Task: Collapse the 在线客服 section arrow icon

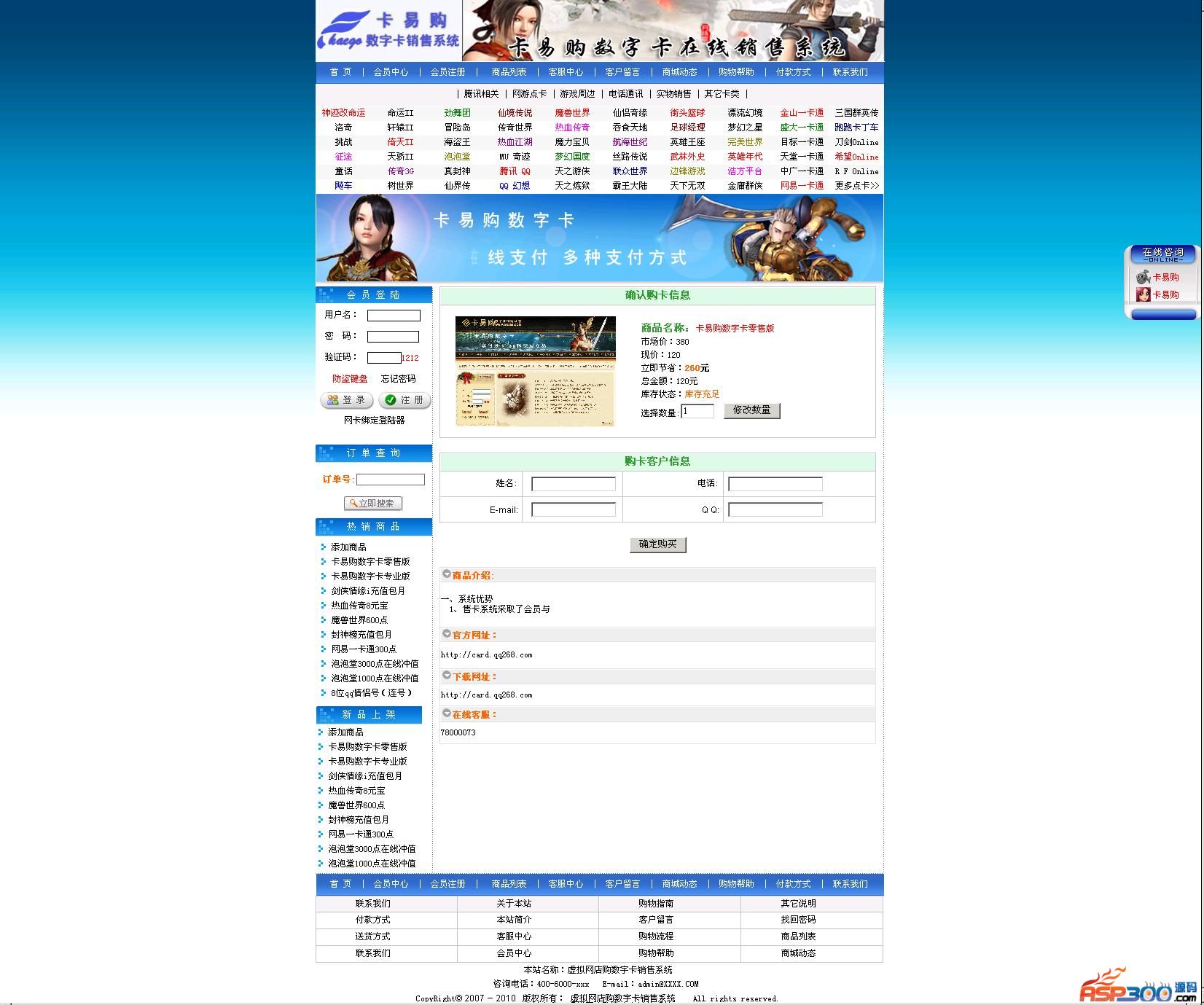Action: coord(447,713)
